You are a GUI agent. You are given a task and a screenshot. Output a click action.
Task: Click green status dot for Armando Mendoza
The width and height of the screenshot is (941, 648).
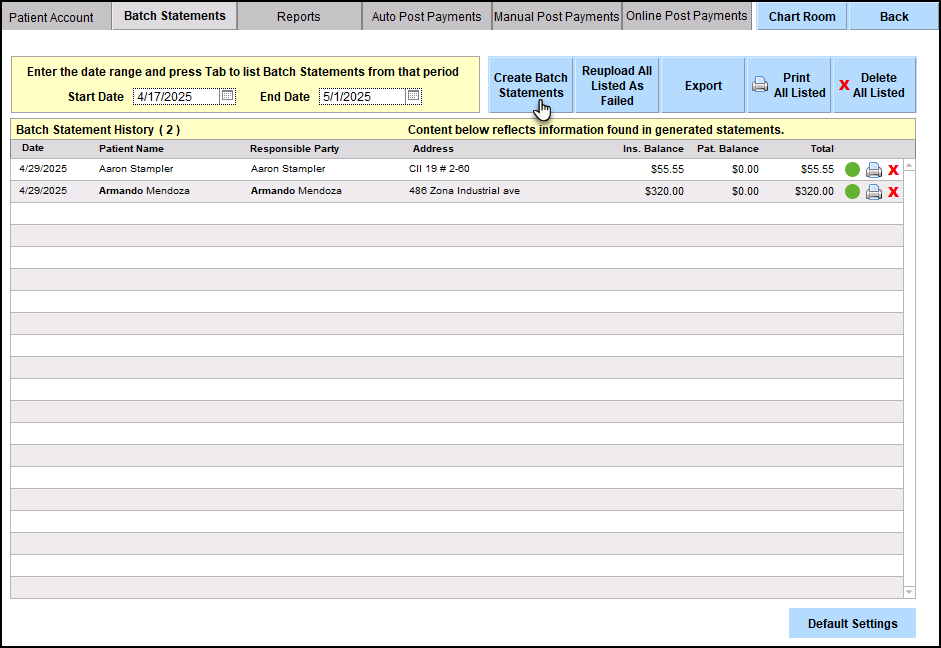coord(852,192)
